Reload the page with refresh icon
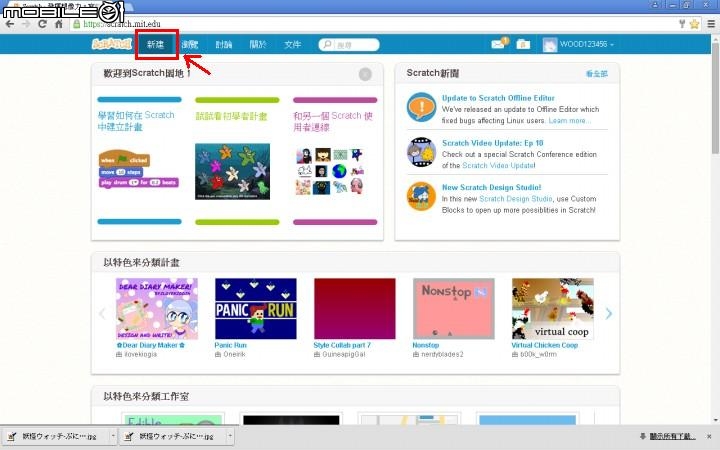Screen dimensions: 720x450 point(42,24)
